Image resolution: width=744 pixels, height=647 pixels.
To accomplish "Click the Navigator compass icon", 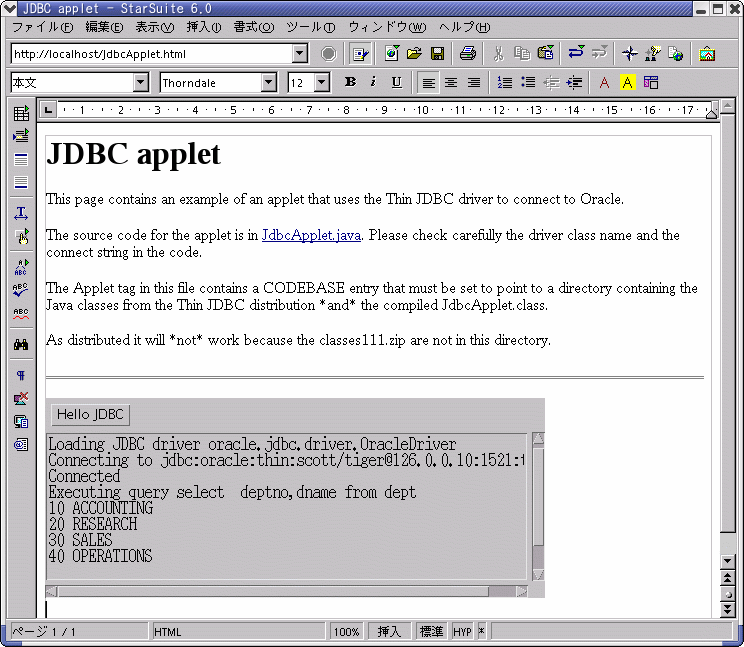I will click(629, 54).
